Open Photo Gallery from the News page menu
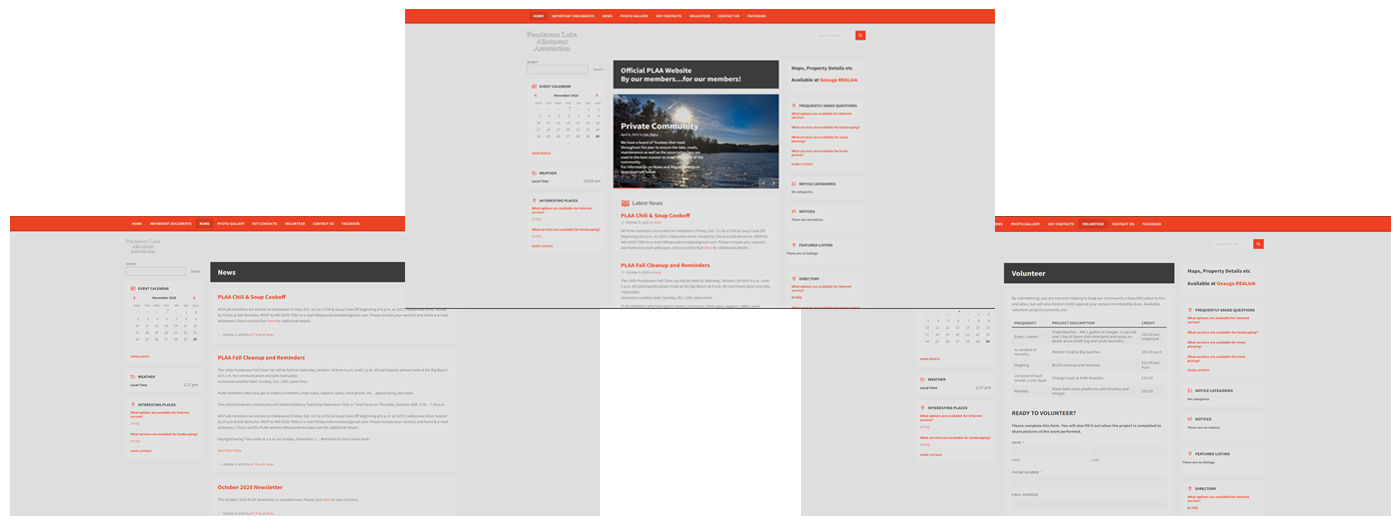The width and height of the screenshot is (1400, 532). click(231, 224)
